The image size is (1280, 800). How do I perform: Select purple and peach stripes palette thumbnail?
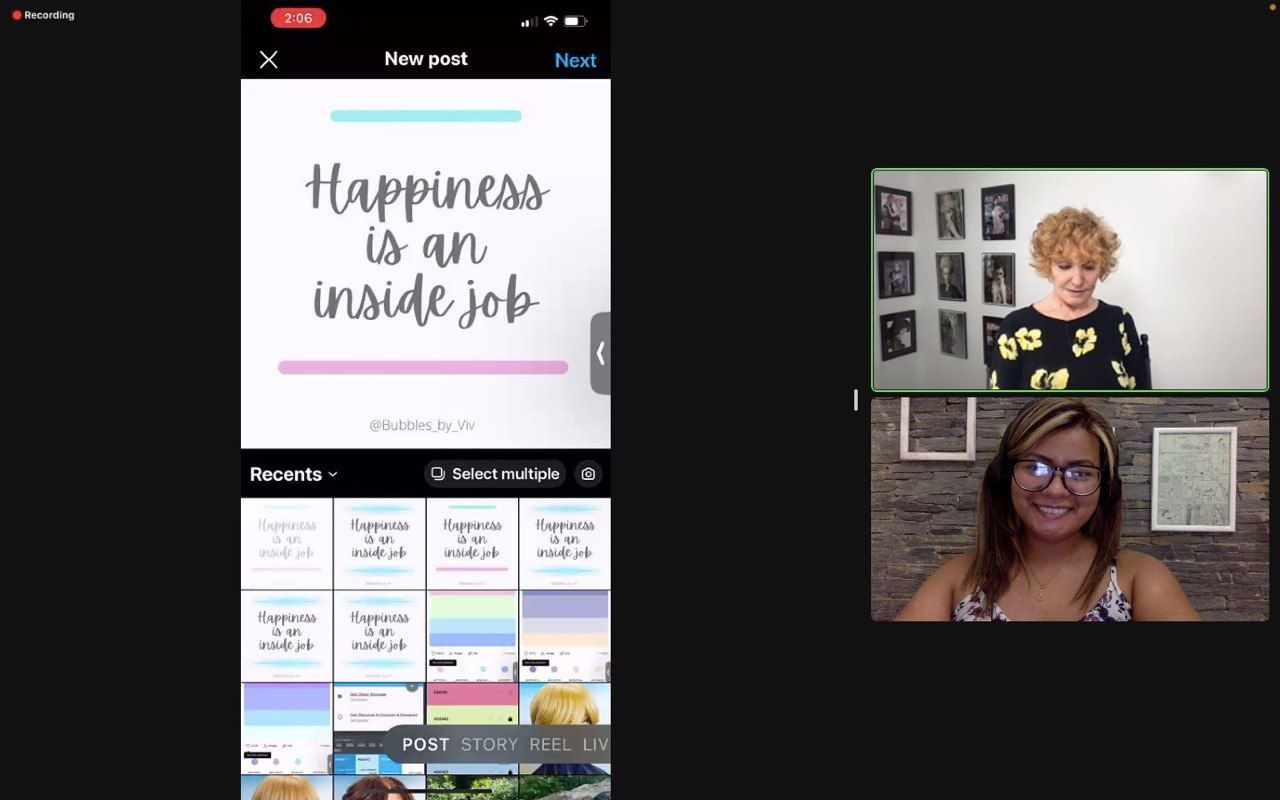point(565,636)
